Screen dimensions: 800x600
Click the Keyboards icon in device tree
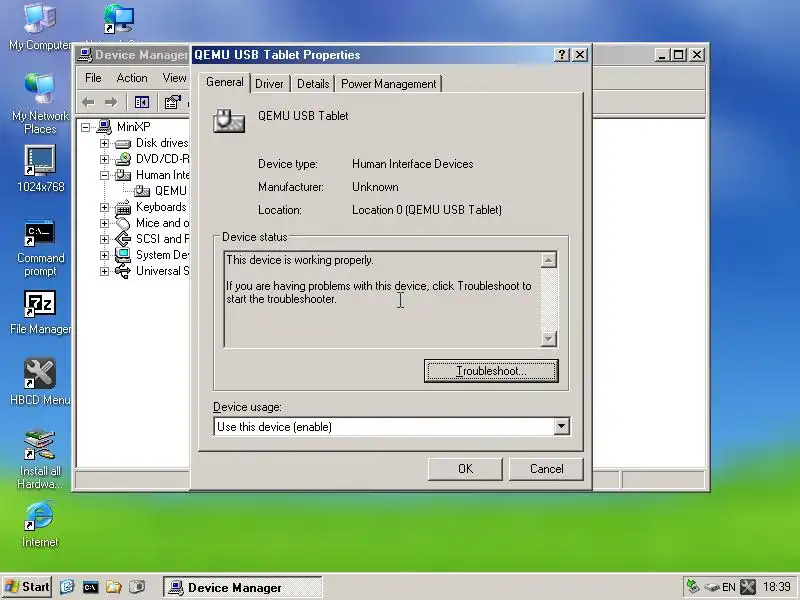pos(122,207)
